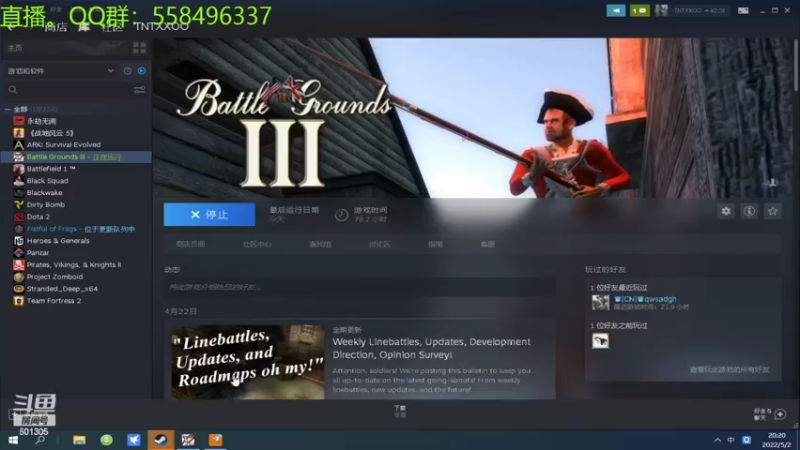This screenshot has height=450, width=800.
Task: Open 指南 guides link
Action: (x=435, y=244)
